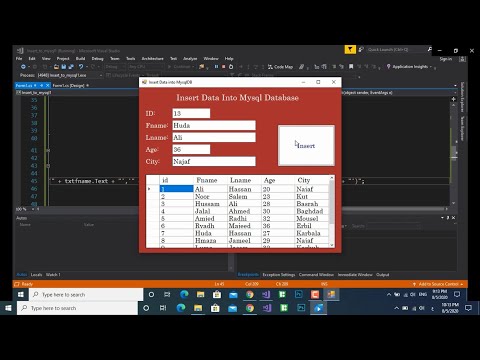This screenshot has height=360, width=480.
Task: Expand the Process dropdown
Action: [101, 75]
